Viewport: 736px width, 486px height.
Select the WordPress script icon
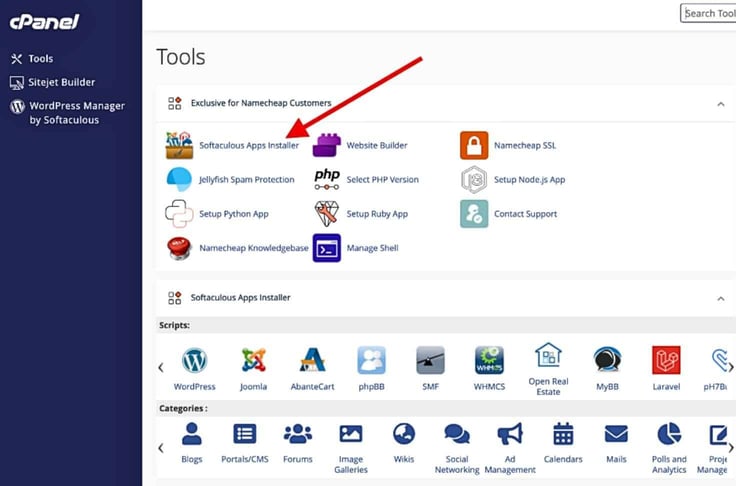click(x=194, y=360)
